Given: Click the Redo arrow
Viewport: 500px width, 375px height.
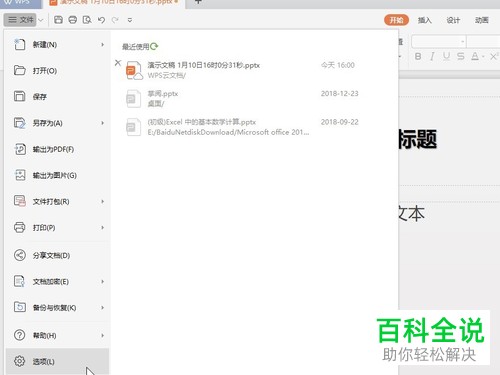Looking at the screenshot, I should (x=115, y=20).
